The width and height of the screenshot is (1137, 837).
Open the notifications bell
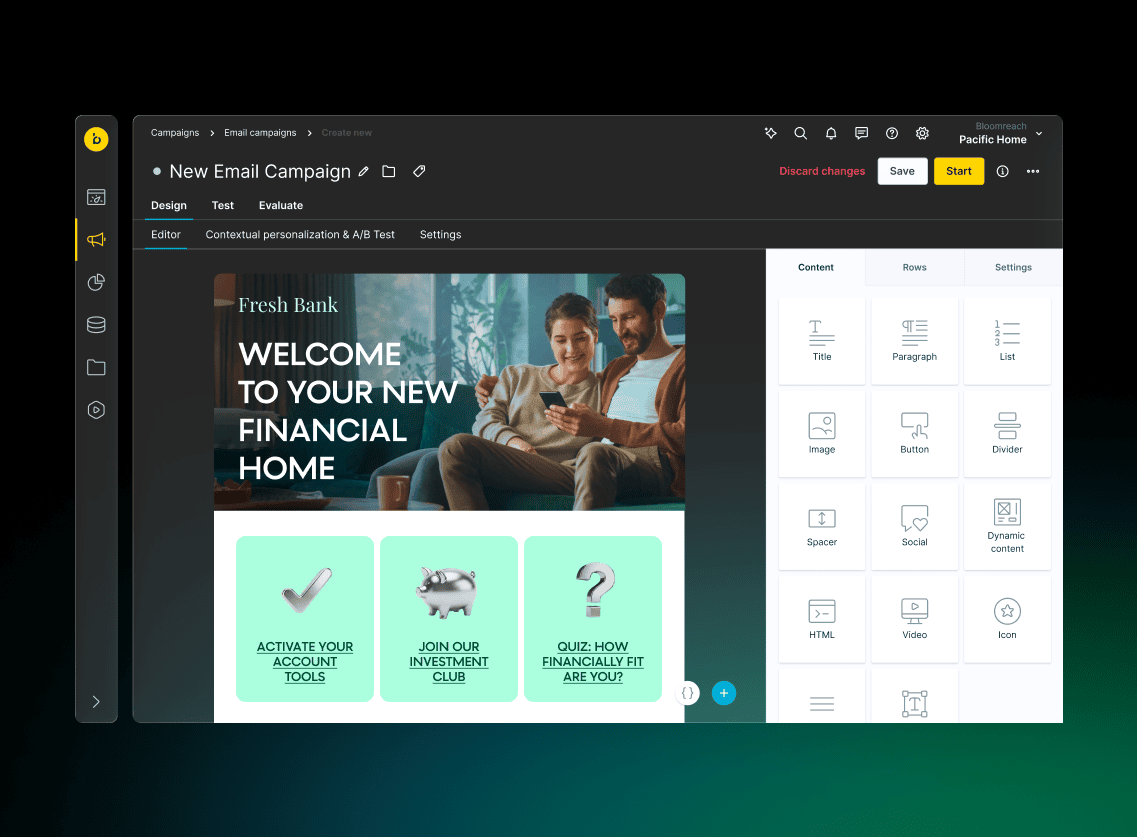tap(831, 133)
